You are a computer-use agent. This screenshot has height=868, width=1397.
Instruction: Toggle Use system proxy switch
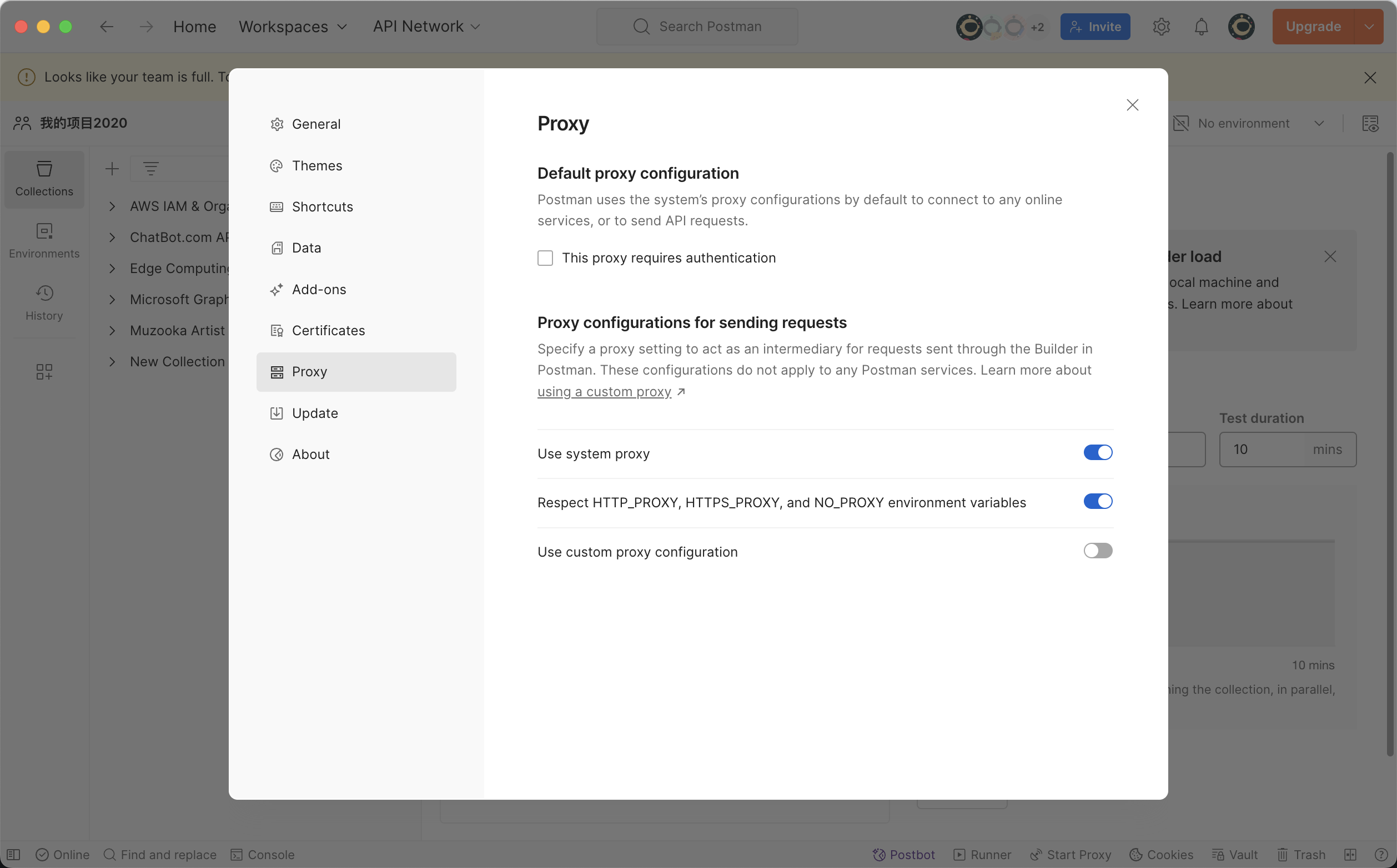click(1098, 453)
